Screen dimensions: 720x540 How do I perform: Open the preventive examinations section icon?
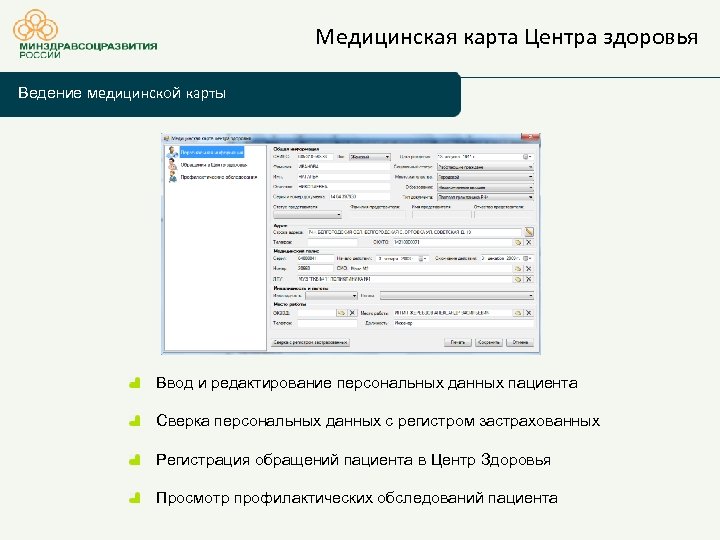(173, 177)
